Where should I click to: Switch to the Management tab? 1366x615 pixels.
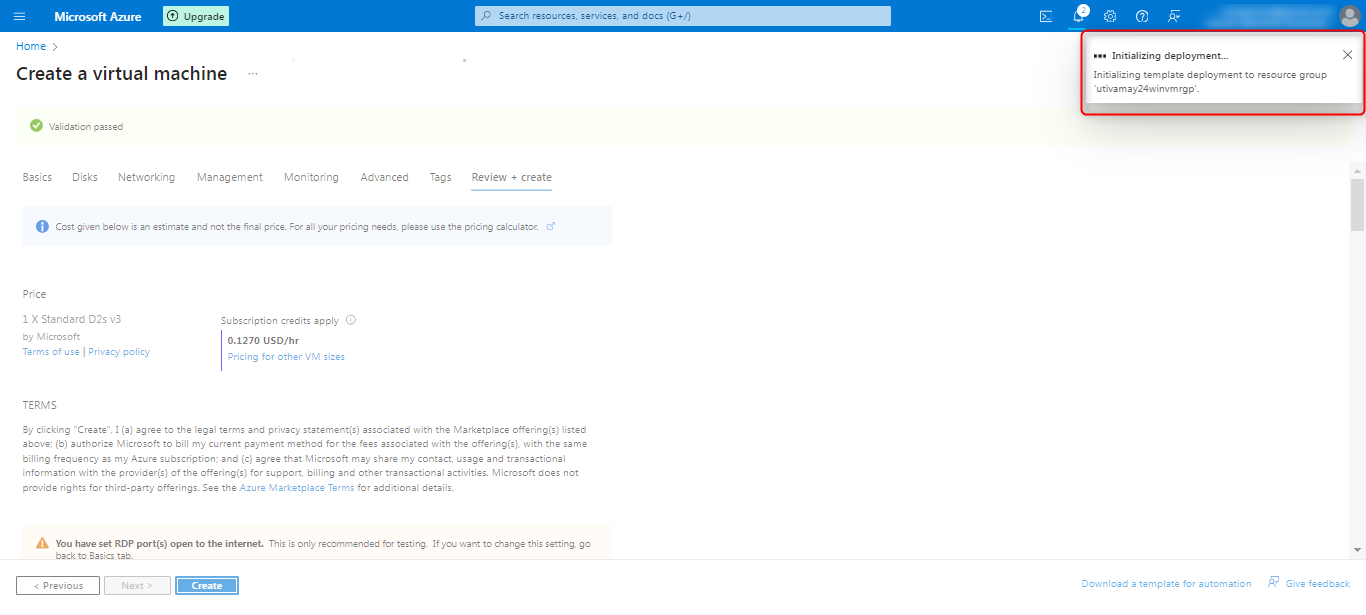pyautogui.click(x=230, y=177)
